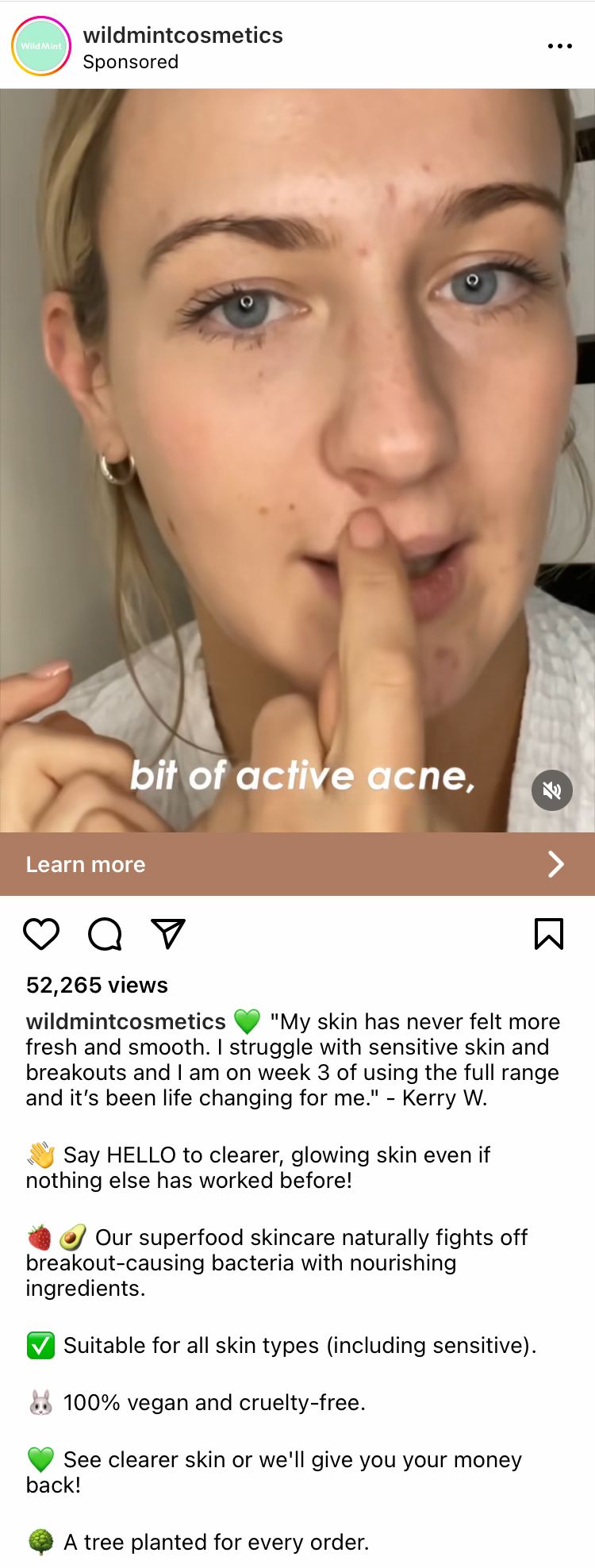The height and width of the screenshot is (1568, 595).
Task: Open the three-dot more options menu
Action: coord(560,46)
